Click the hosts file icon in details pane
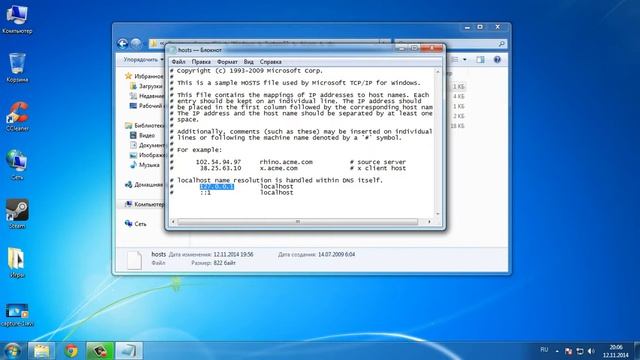The image size is (640, 360). [x=134, y=260]
